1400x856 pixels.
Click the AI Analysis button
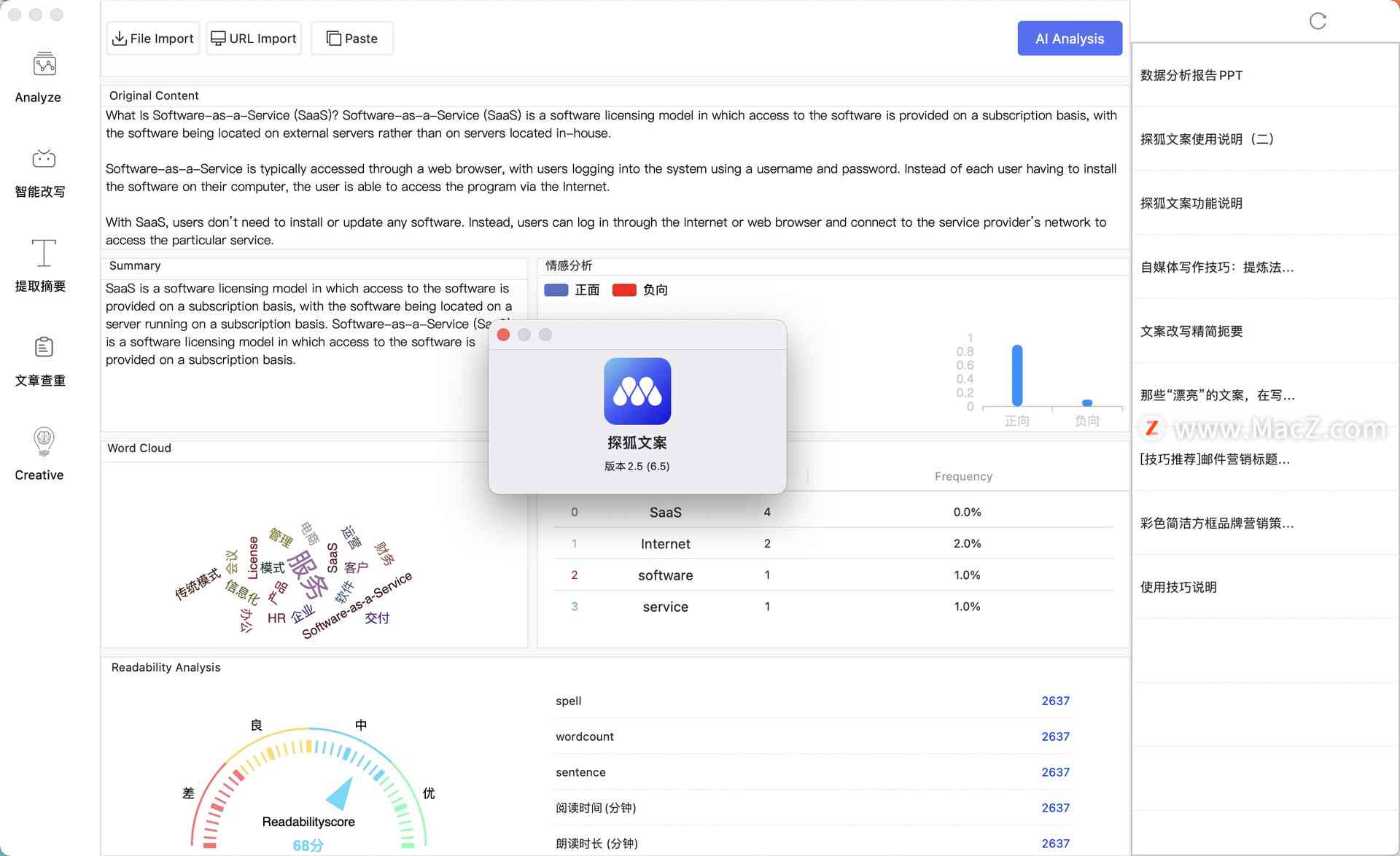click(x=1070, y=38)
